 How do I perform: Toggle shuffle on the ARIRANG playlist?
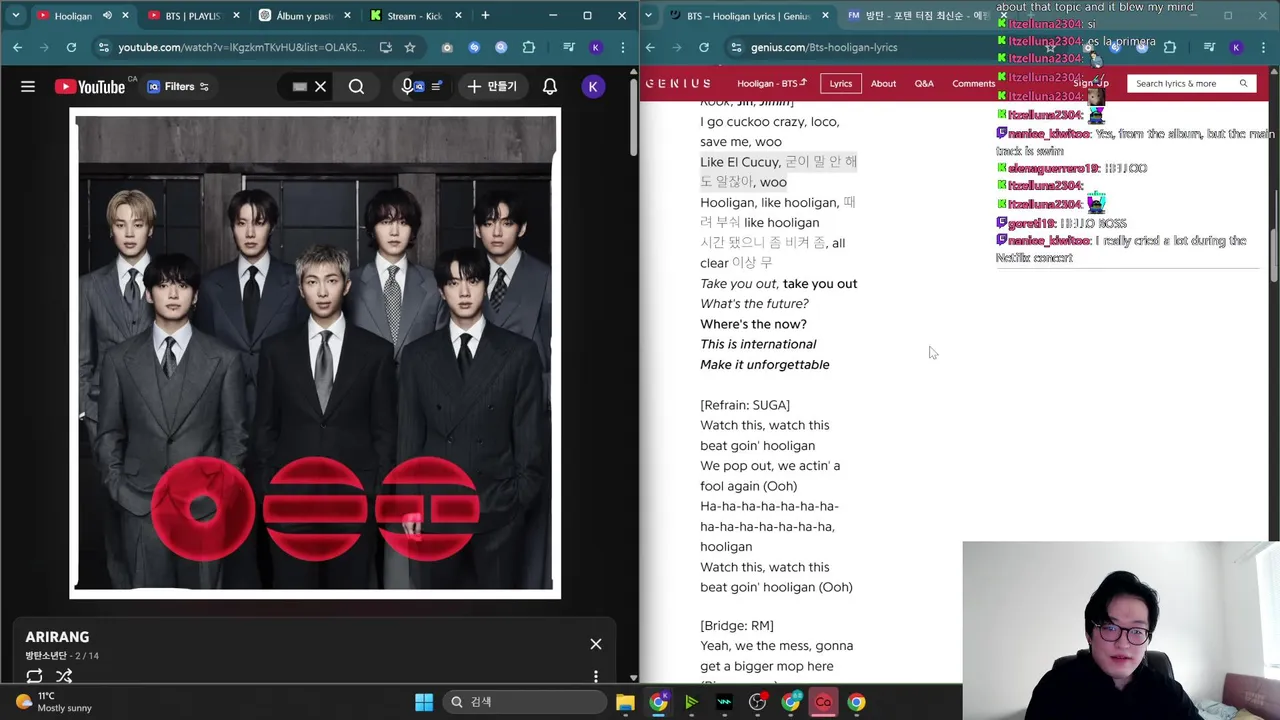tap(64, 676)
